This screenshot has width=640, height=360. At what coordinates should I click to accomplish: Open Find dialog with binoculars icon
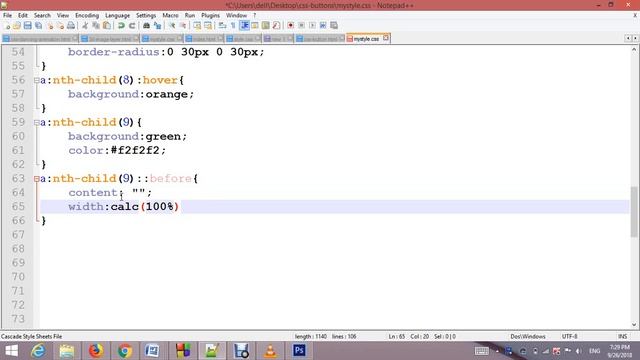pyautogui.click(x=146, y=25)
